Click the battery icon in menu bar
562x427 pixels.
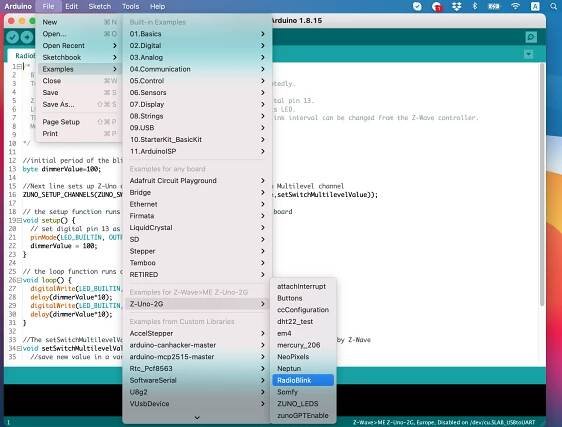point(494,6)
